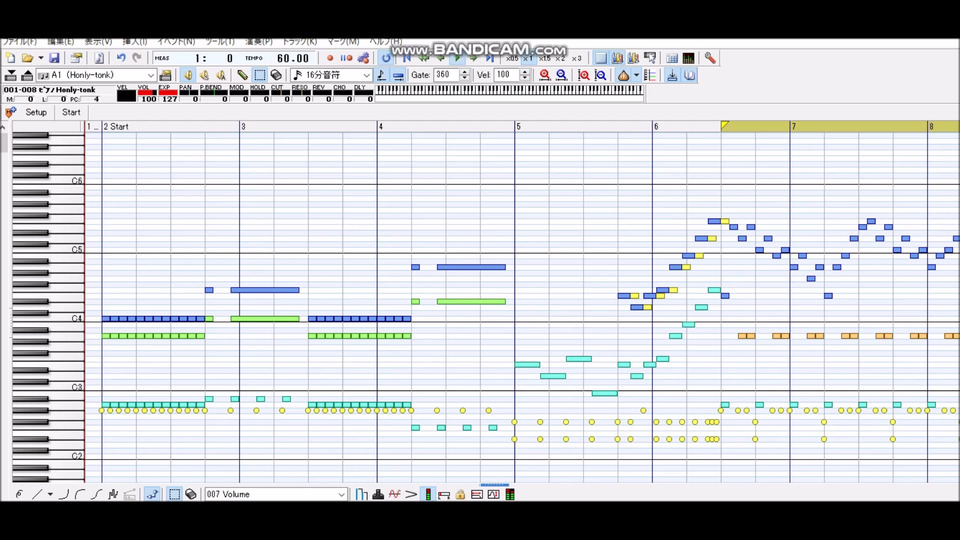Click the Gate value input field
Viewport: 960px width, 540px height.
[446, 75]
